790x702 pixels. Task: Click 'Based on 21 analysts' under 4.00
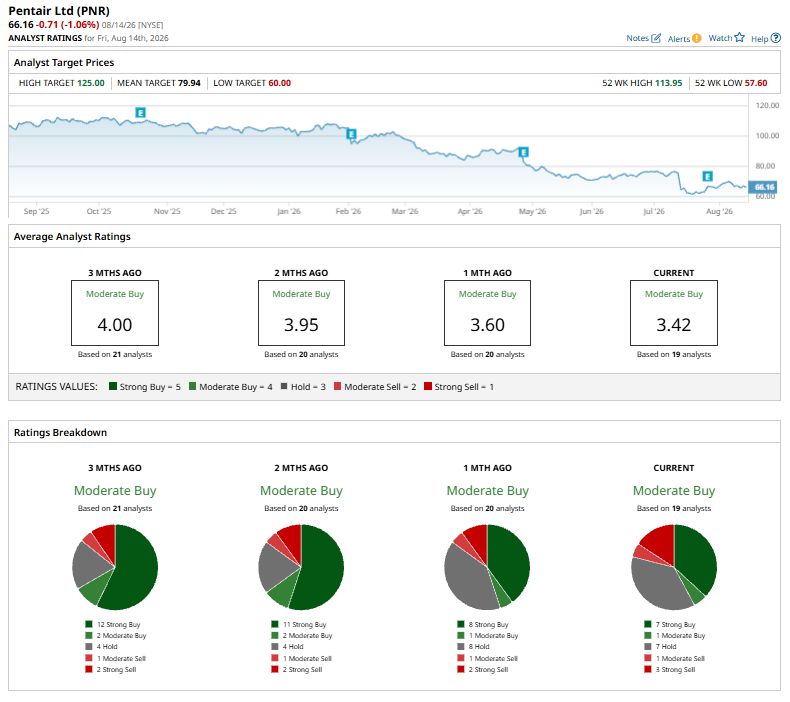(x=115, y=354)
